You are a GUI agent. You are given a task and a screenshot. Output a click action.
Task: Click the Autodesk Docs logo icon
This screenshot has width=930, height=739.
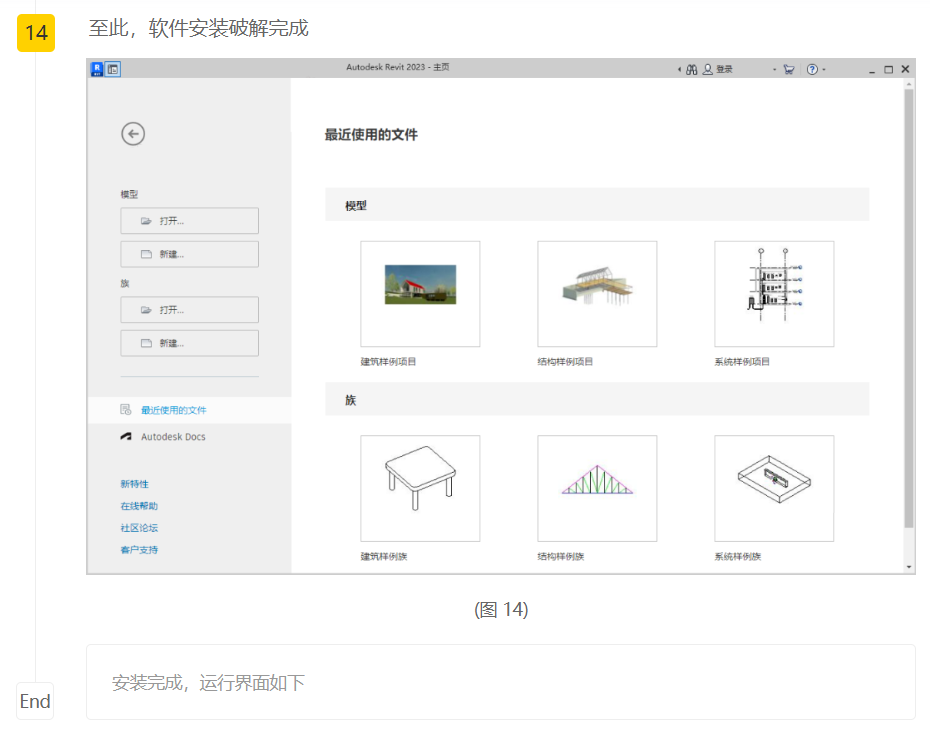point(126,437)
